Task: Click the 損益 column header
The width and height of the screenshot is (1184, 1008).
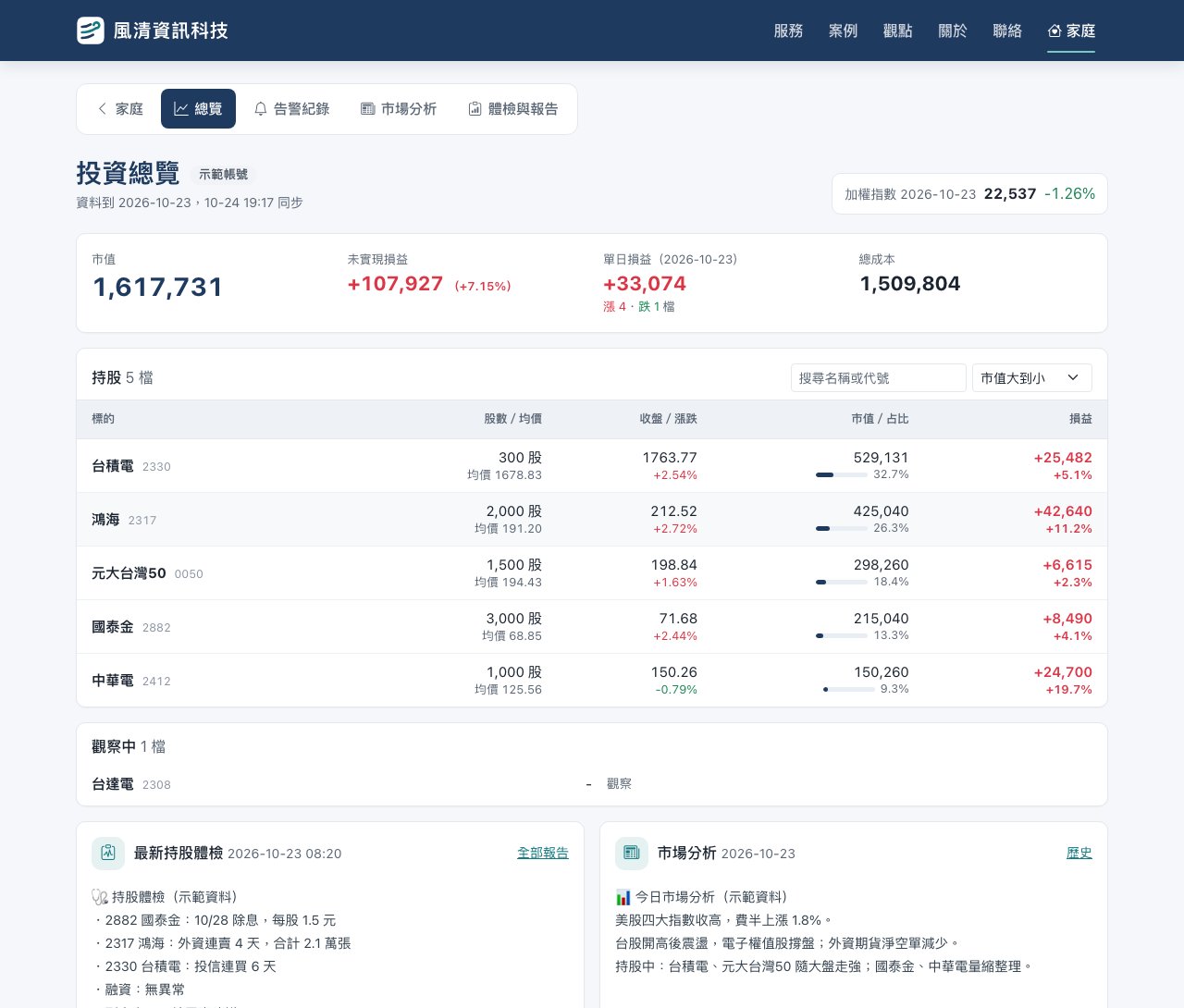Action: click(1080, 419)
